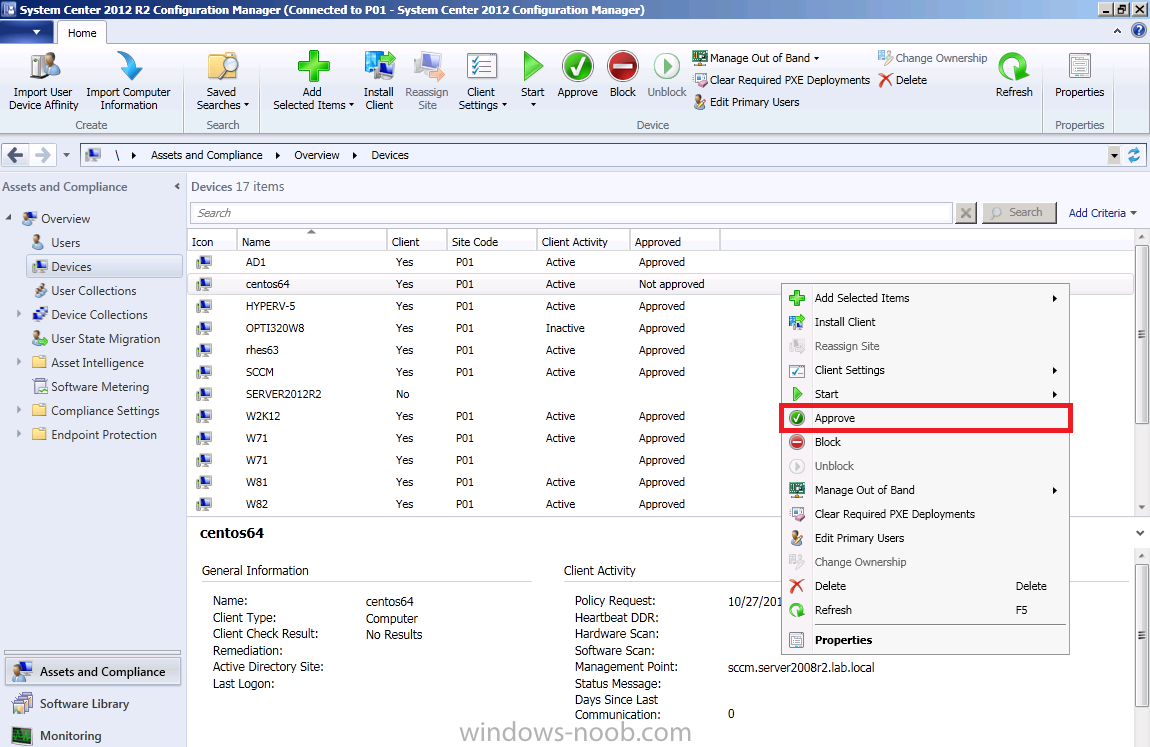The height and width of the screenshot is (747, 1150).
Task: Click the navigation Forward arrow
Action: pos(43,155)
